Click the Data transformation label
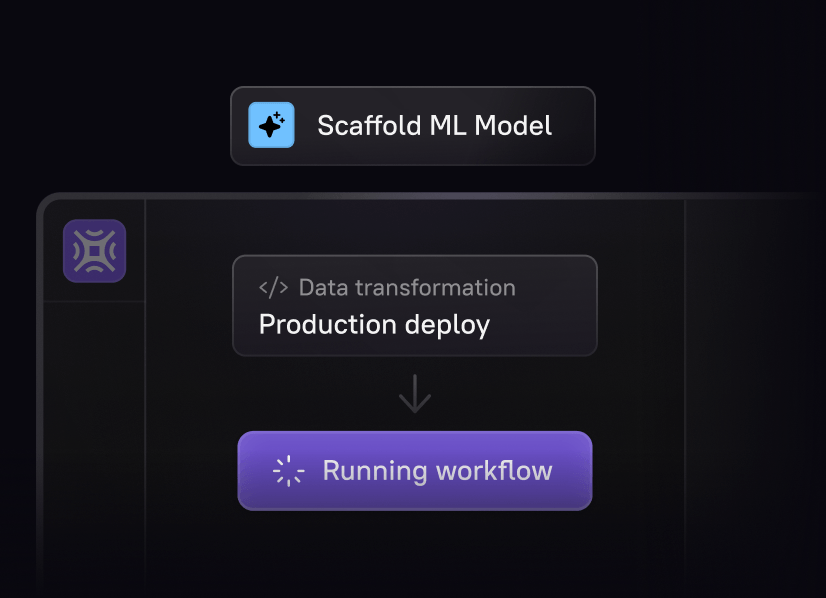The height and width of the screenshot is (598, 826). pyautogui.click(x=407, y=288)
